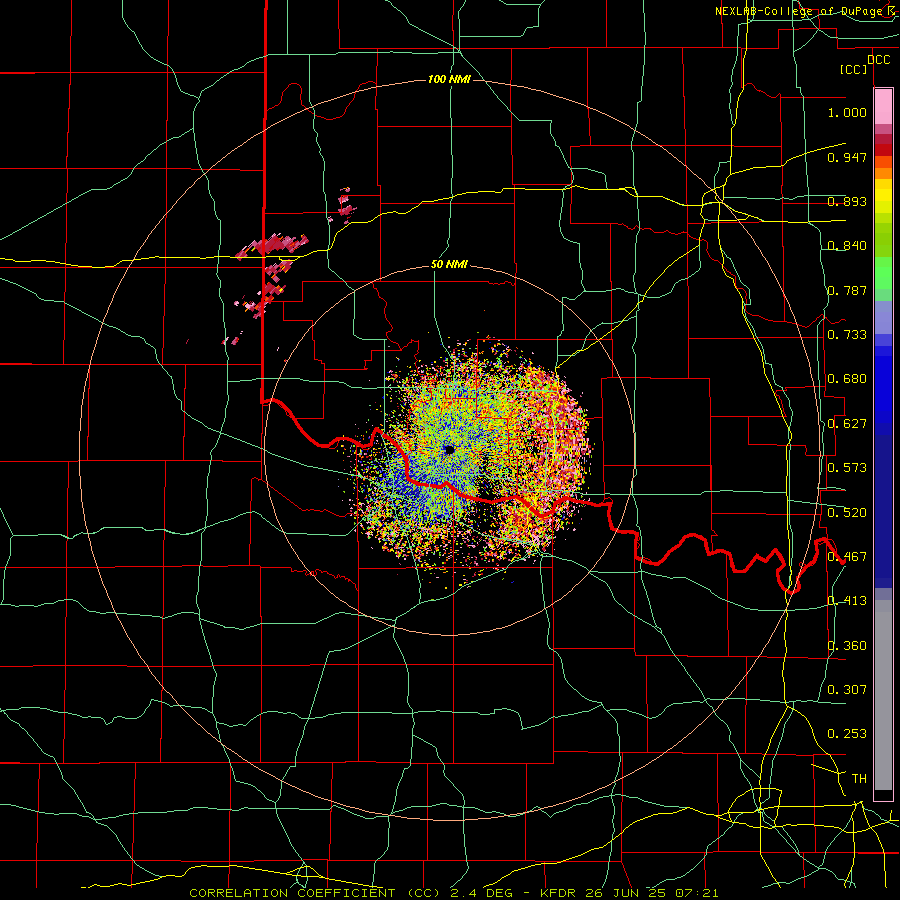Click the 0.253 legend value

(847, 734)
